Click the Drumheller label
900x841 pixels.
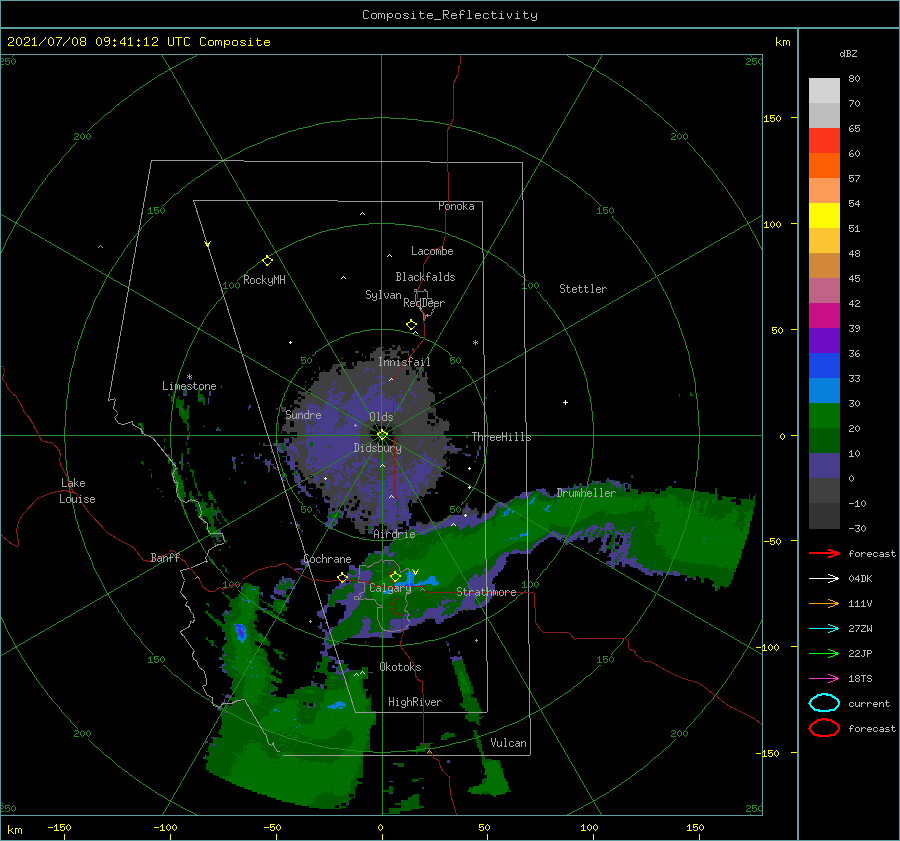pos(586,493)
